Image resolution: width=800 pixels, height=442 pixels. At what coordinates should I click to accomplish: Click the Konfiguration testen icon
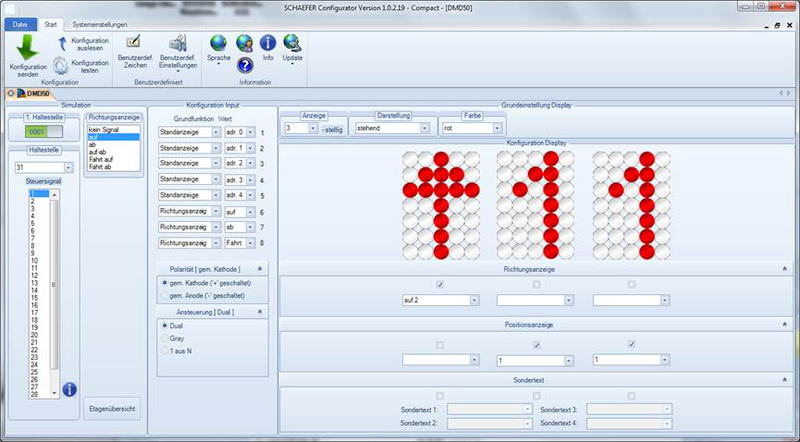[x=61, y=65]
